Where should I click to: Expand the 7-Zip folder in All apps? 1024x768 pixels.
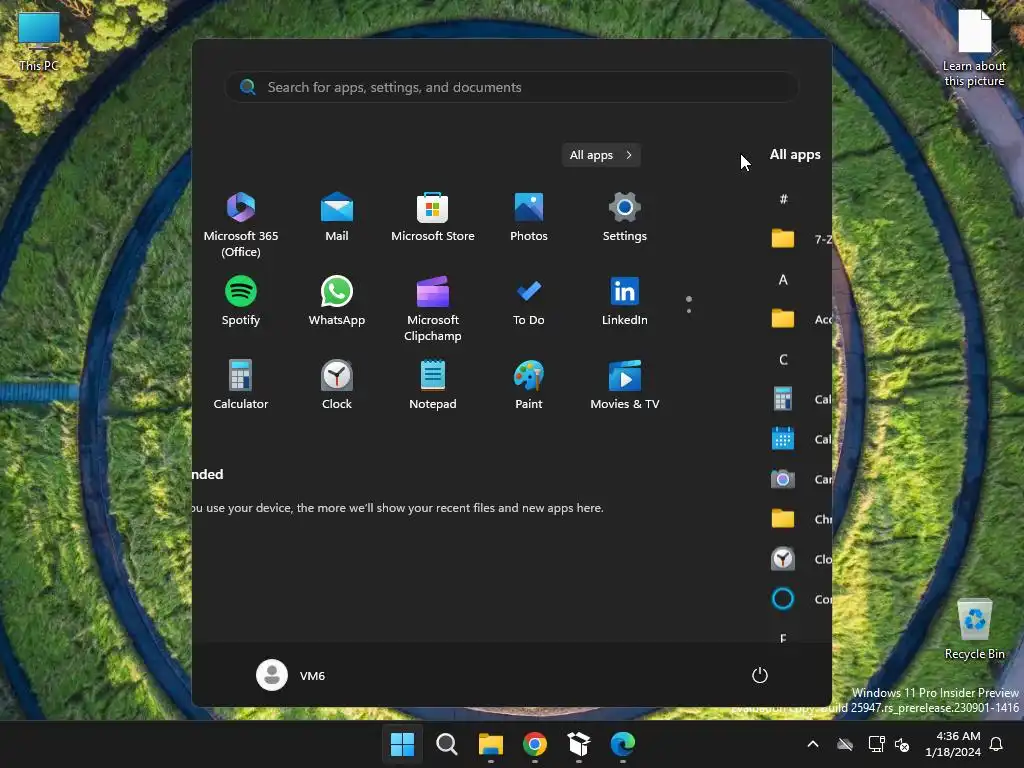pos(801,239)
